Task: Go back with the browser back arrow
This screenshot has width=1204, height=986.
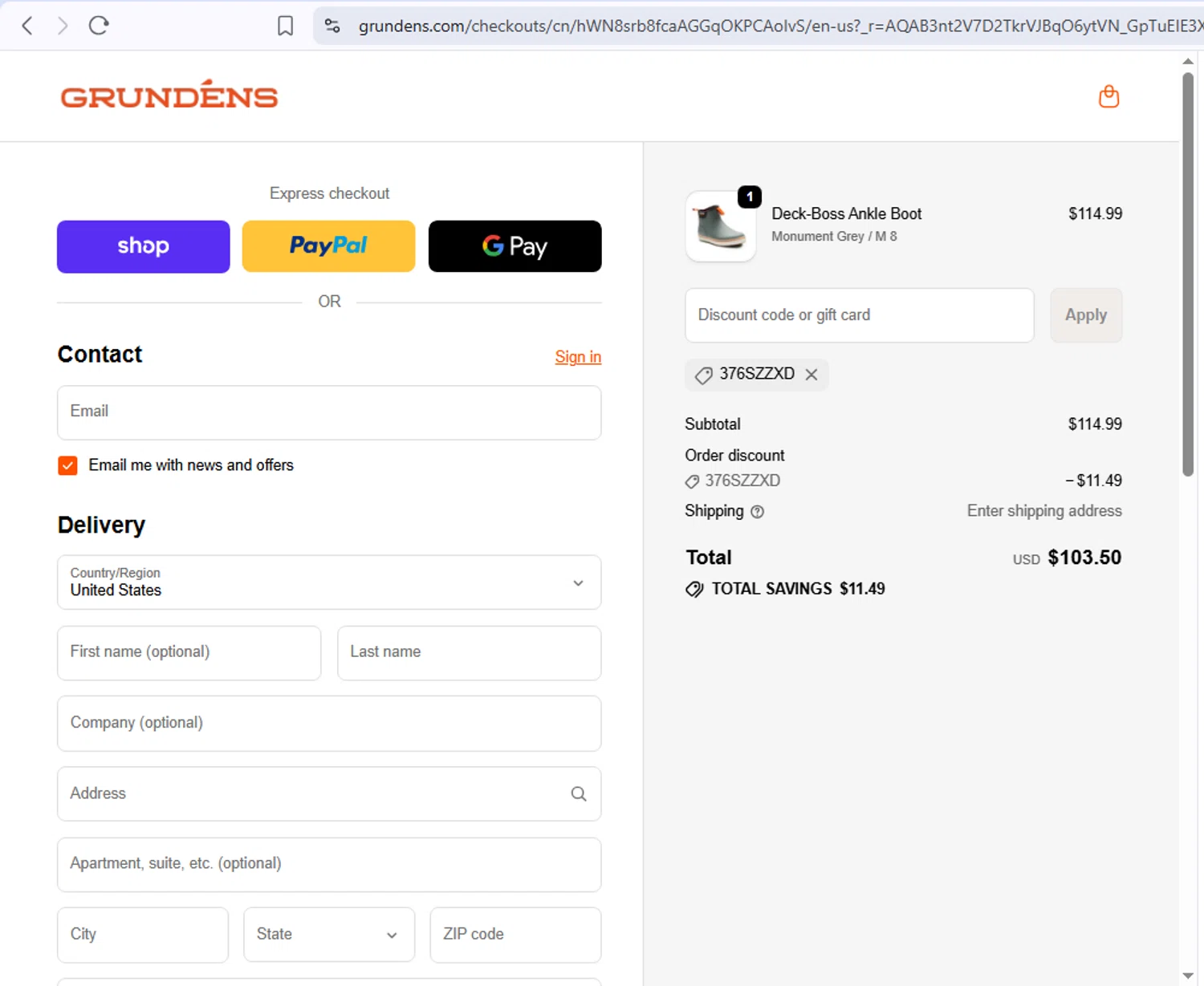Action: tap(27, 26)
